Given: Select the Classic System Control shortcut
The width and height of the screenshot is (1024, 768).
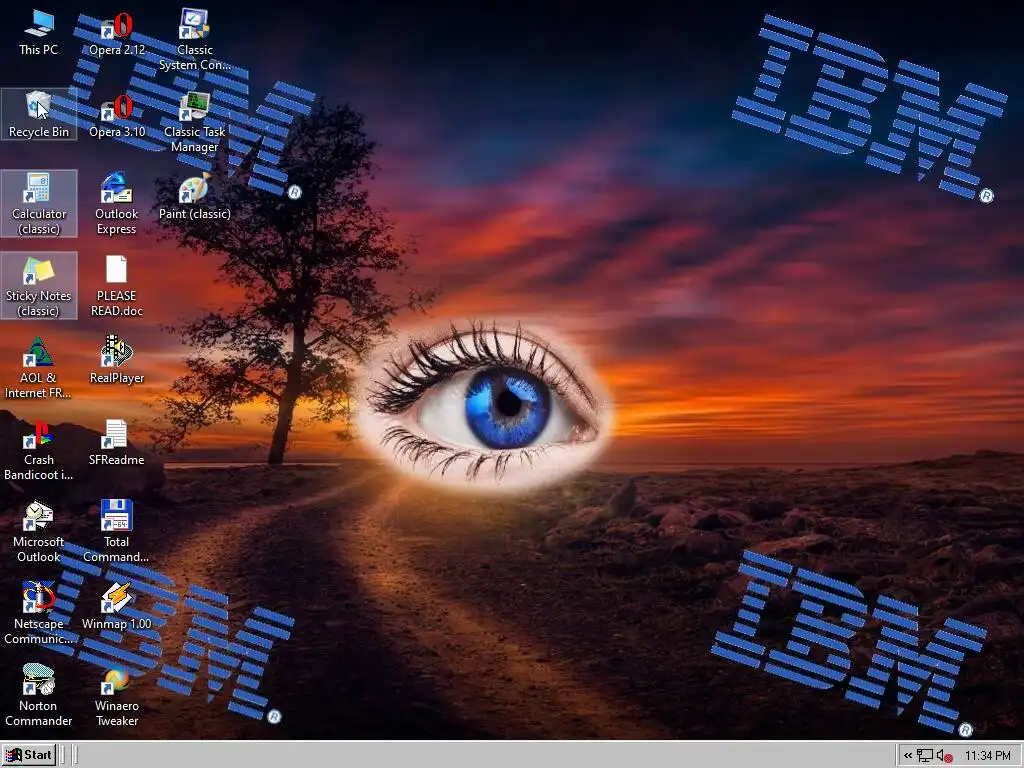Looking at the screenshot, I should 195,39.
